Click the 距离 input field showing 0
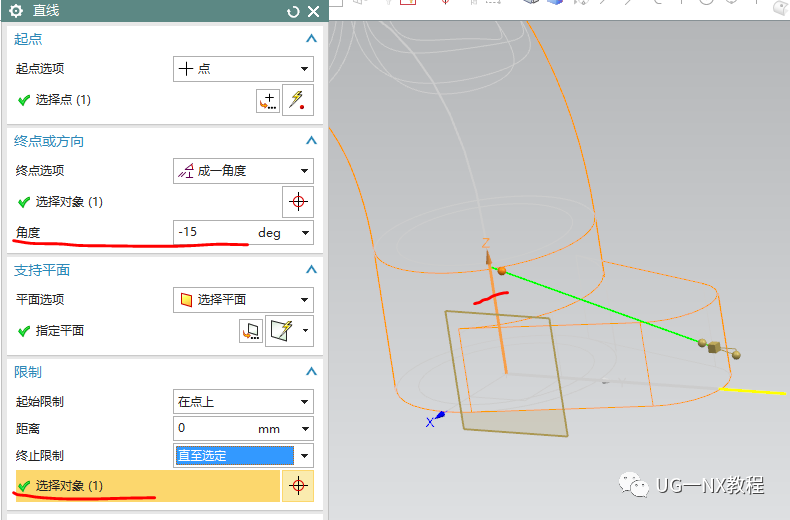790x520 pixels. point(214,429)
